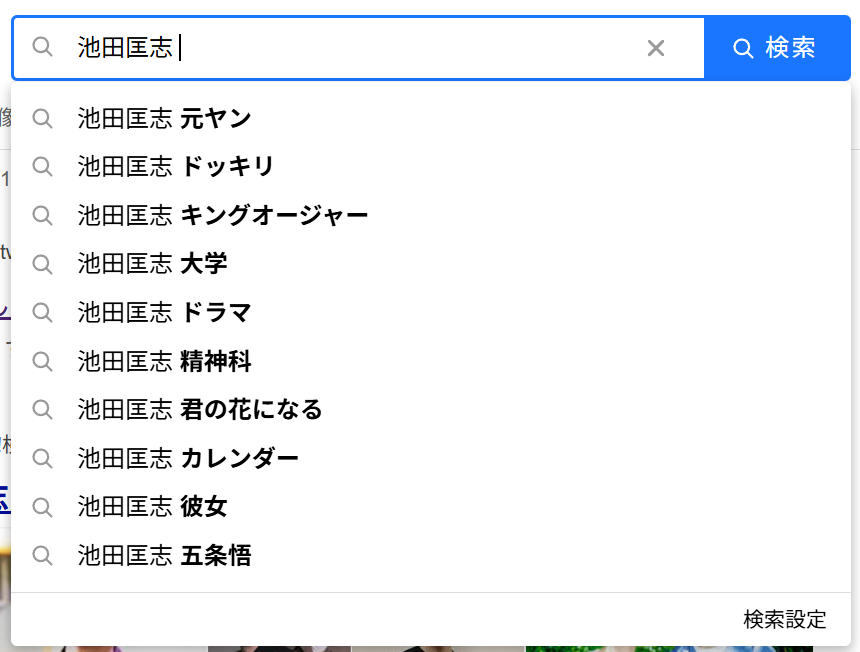Viewport: 860px width, 652px height.
Task: Choose the 池田匡志 精神科 suggestion
Action: coord(431,361)
